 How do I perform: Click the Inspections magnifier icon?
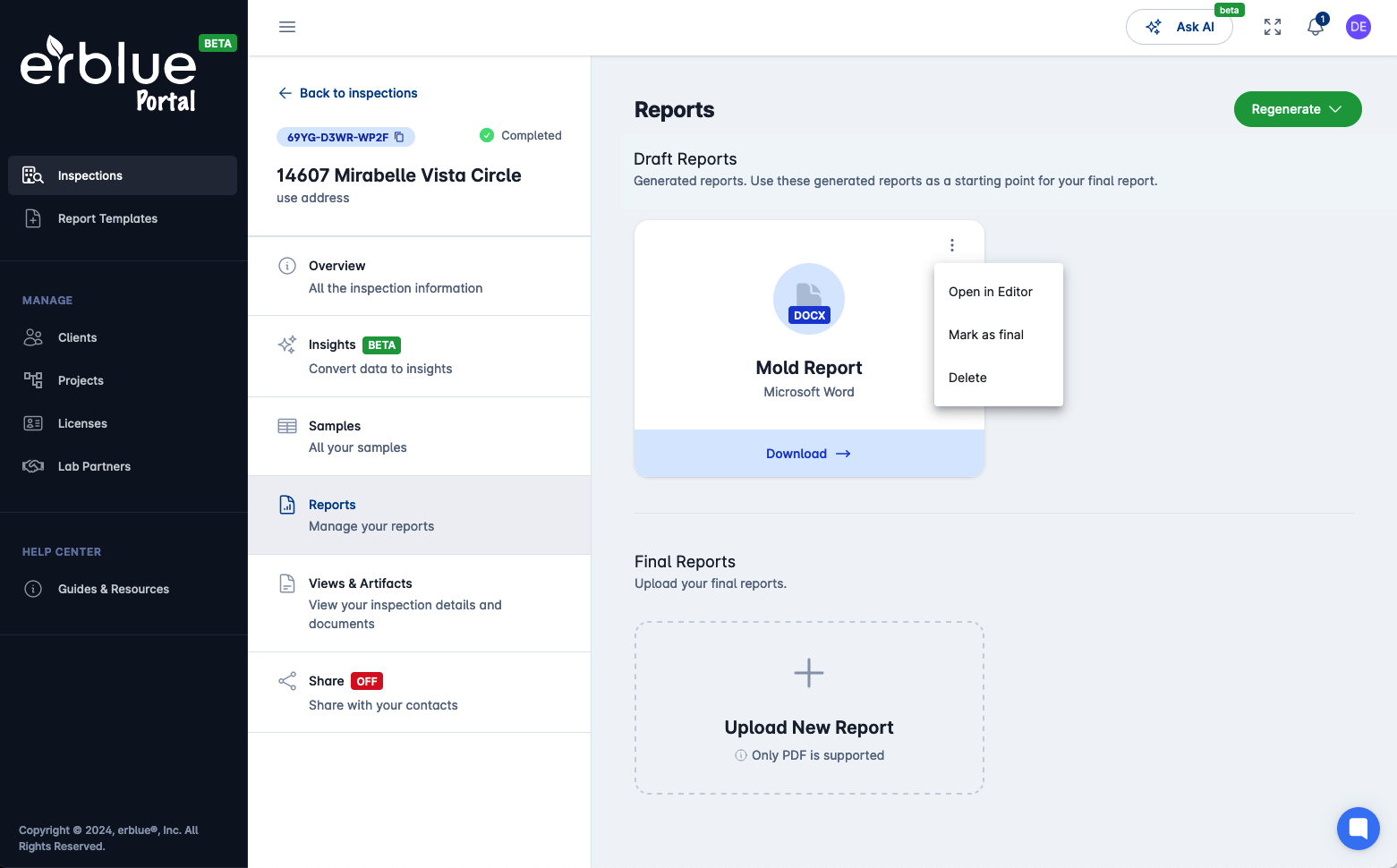point(33,175)
